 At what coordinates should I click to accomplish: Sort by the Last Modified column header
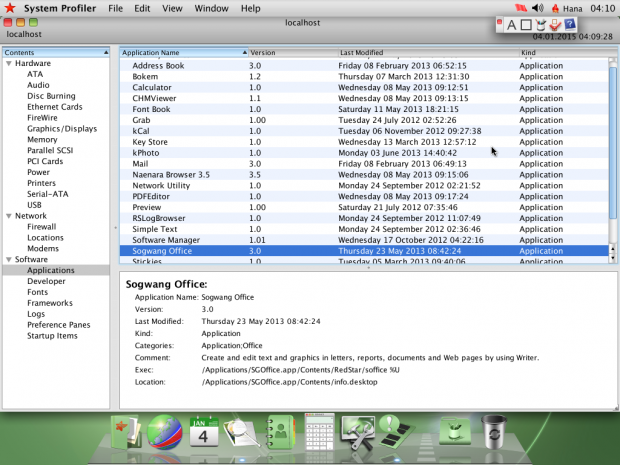(x=428, y=53)
